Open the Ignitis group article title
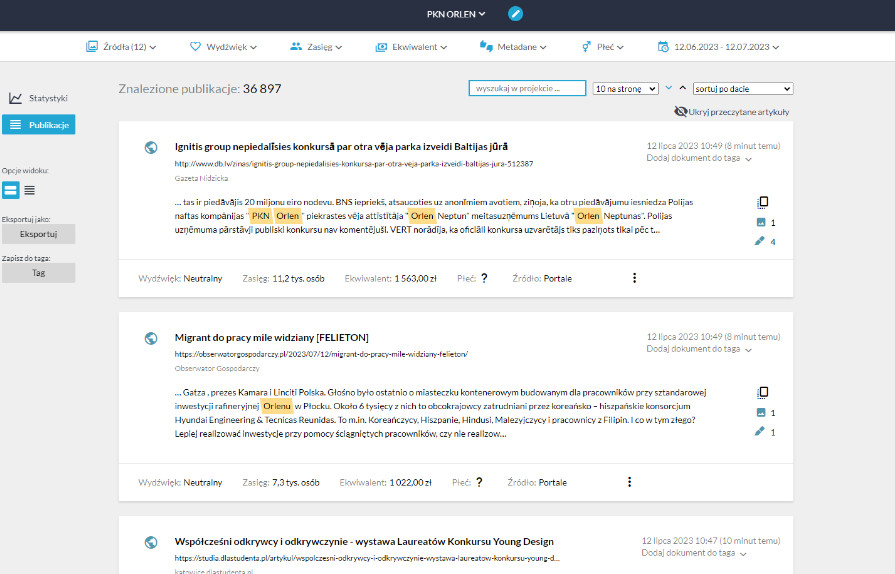Screen dimensions: 895x574 [x=341, y=147]
